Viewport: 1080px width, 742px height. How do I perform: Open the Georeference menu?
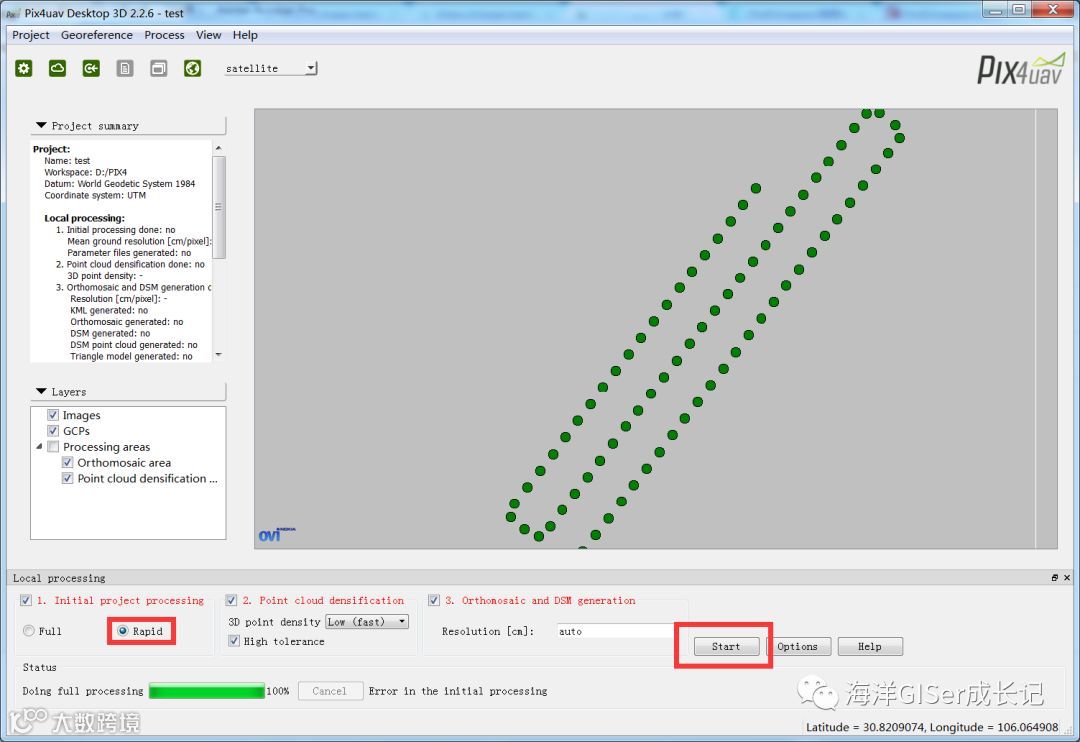(x=96, y=34)
